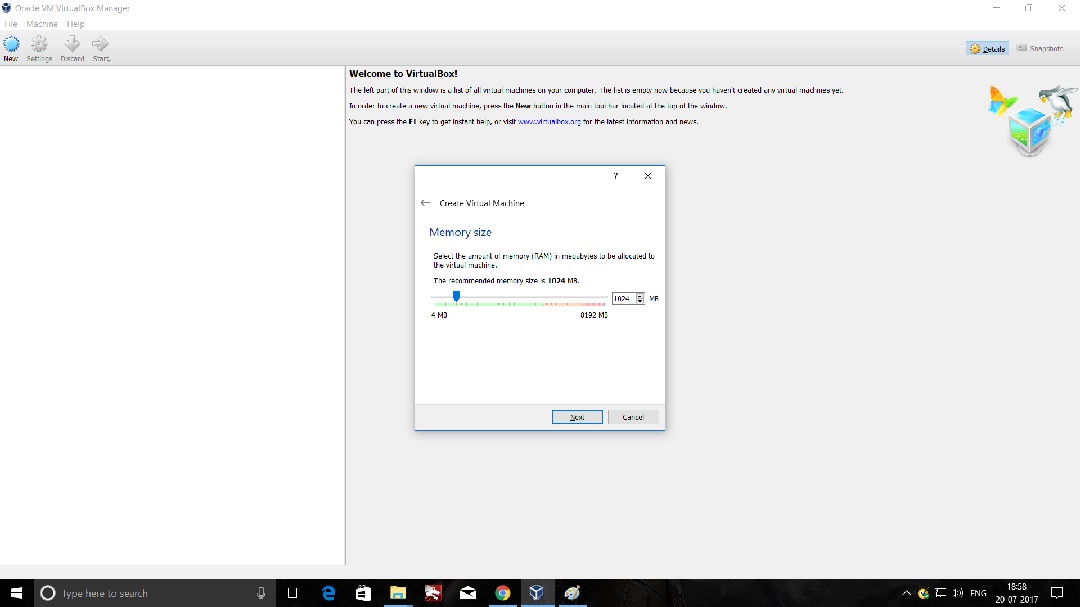Open File Explorer from the taskbar

(x=397, y=593)
